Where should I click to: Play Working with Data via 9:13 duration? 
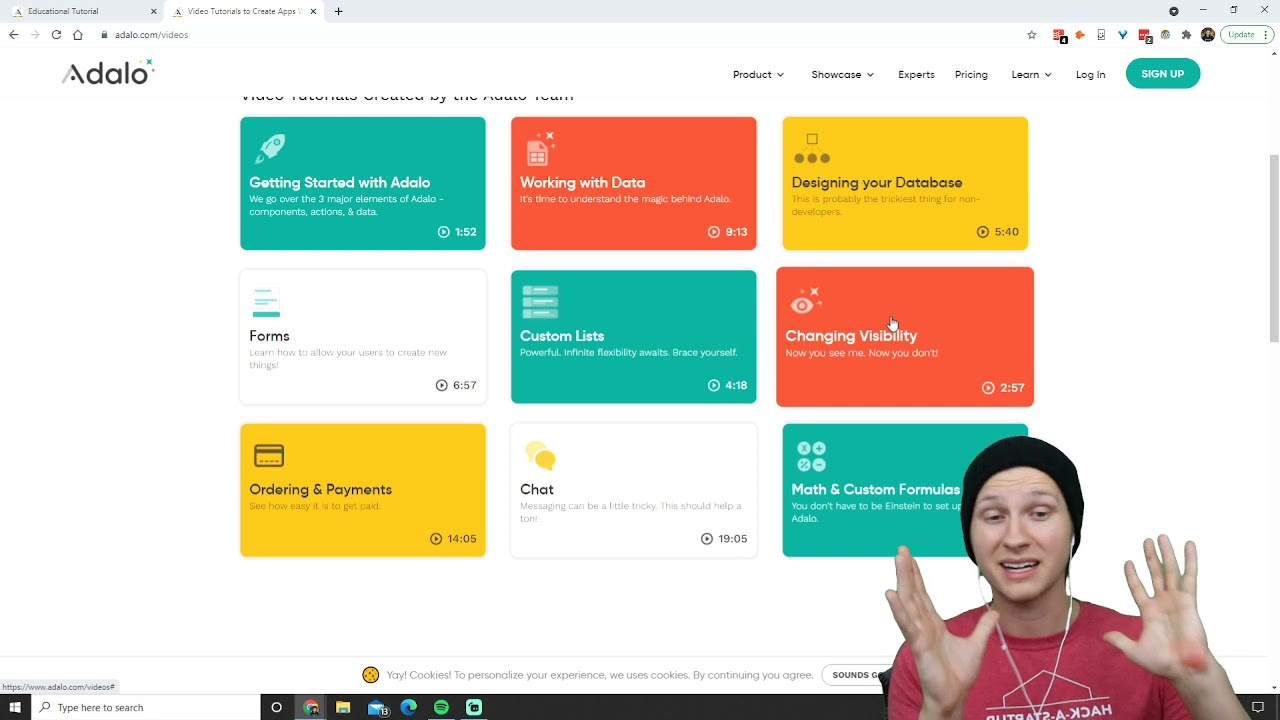(x=728, y=232)
